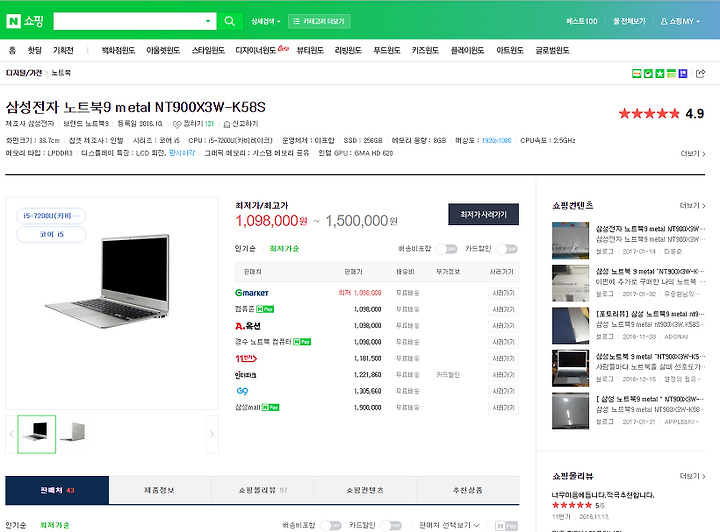Click the 삼성mall N Pay badge
Viewport: 720px width, 532px height.
270,408
